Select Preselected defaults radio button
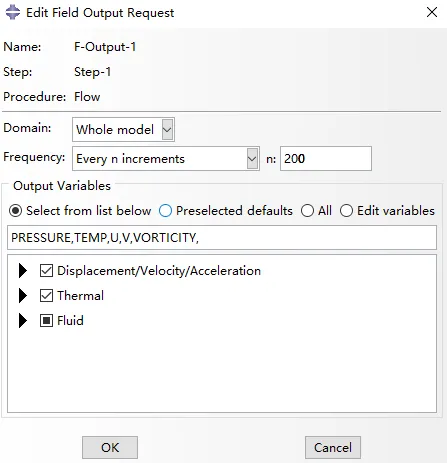 (x=166, y=211)
